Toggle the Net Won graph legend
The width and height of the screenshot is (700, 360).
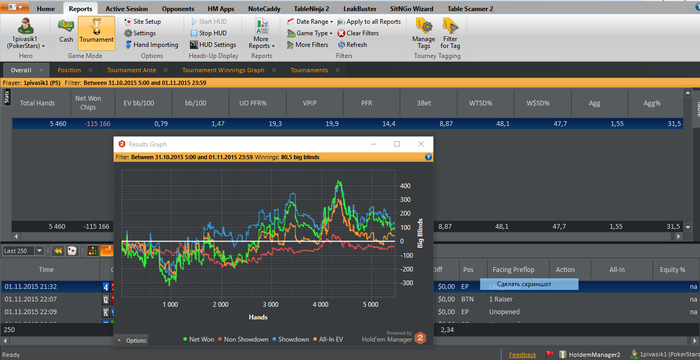[198, 339]
